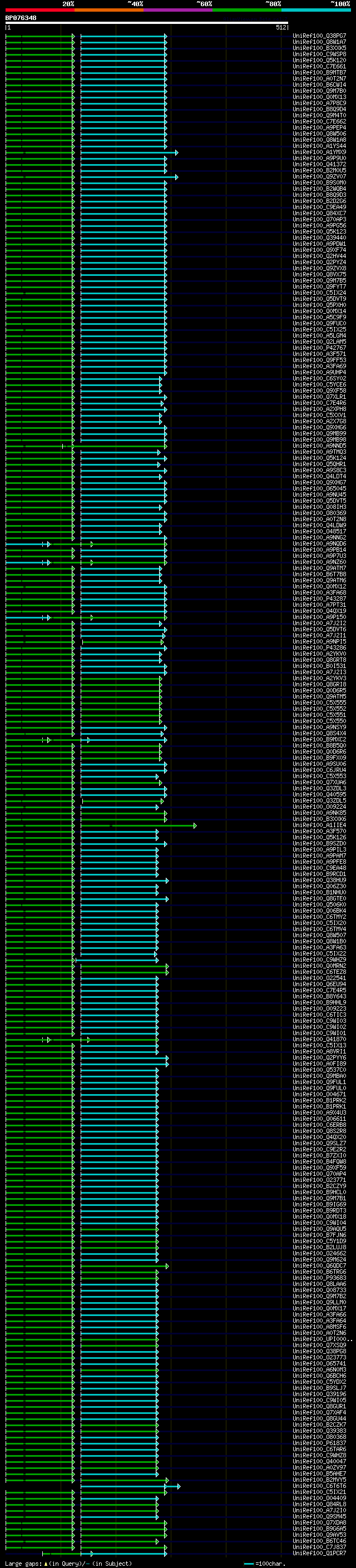This screenshot has width=356, height=1568.
Task: Click the white query length ruler bar
Action: (x=147, y=23)
